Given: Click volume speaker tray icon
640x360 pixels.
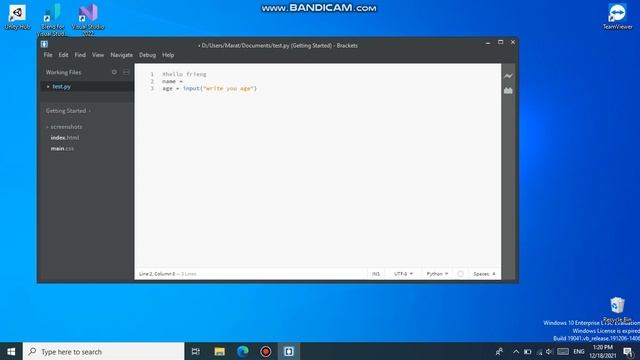Looking at the screenshot, I should (549, 352).
